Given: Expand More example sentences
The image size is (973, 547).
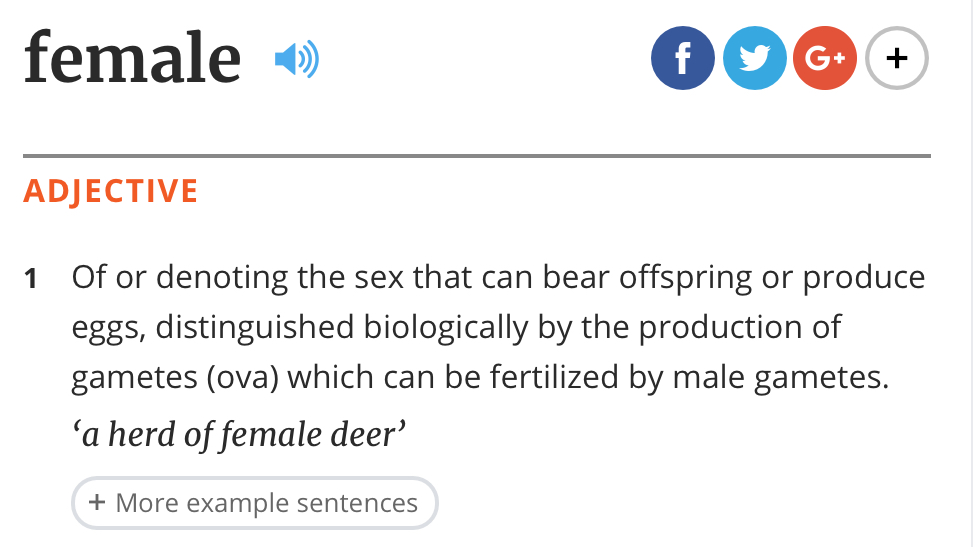Looking at the screenshot, I should coord(254,502).
